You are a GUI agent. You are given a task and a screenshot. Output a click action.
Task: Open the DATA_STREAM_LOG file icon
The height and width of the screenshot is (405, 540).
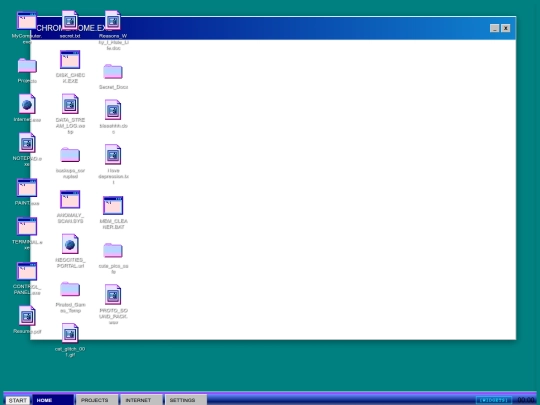pyautogui.click(x=70, y=104)
